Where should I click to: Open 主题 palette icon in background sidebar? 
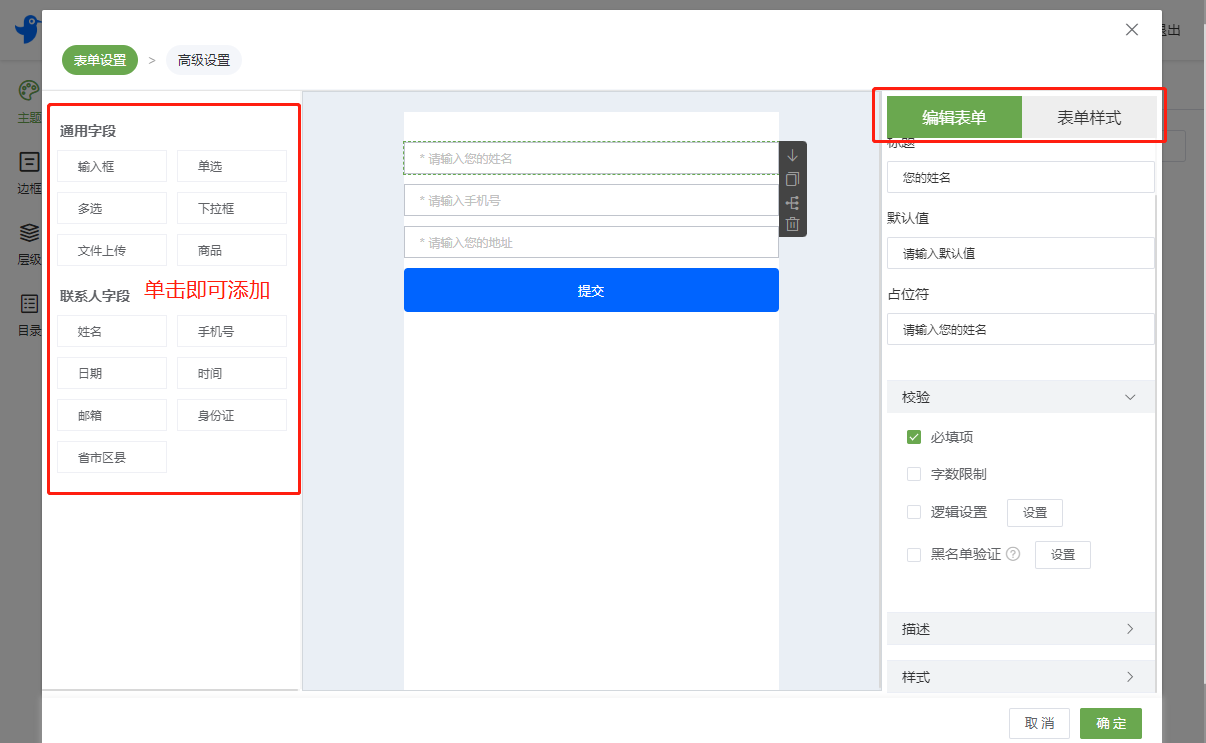[29, 91]
